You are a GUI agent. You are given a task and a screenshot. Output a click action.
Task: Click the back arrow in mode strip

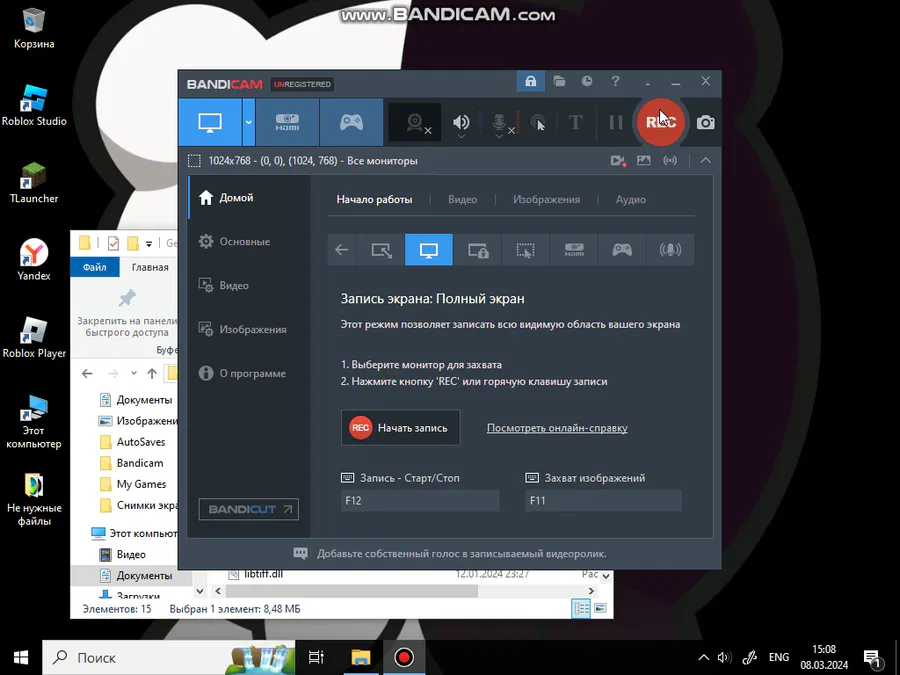pos(342,250)
